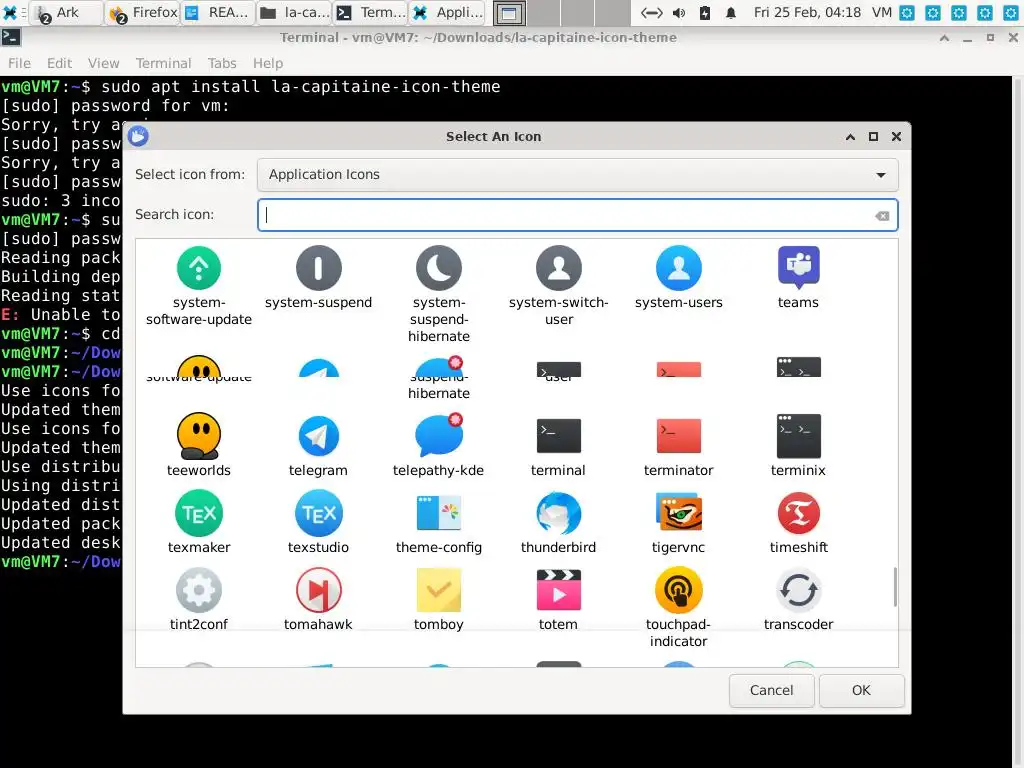Select the tint2conf gear icon
The height and width of the screenshot is (768, 1024).
(199, 590)
